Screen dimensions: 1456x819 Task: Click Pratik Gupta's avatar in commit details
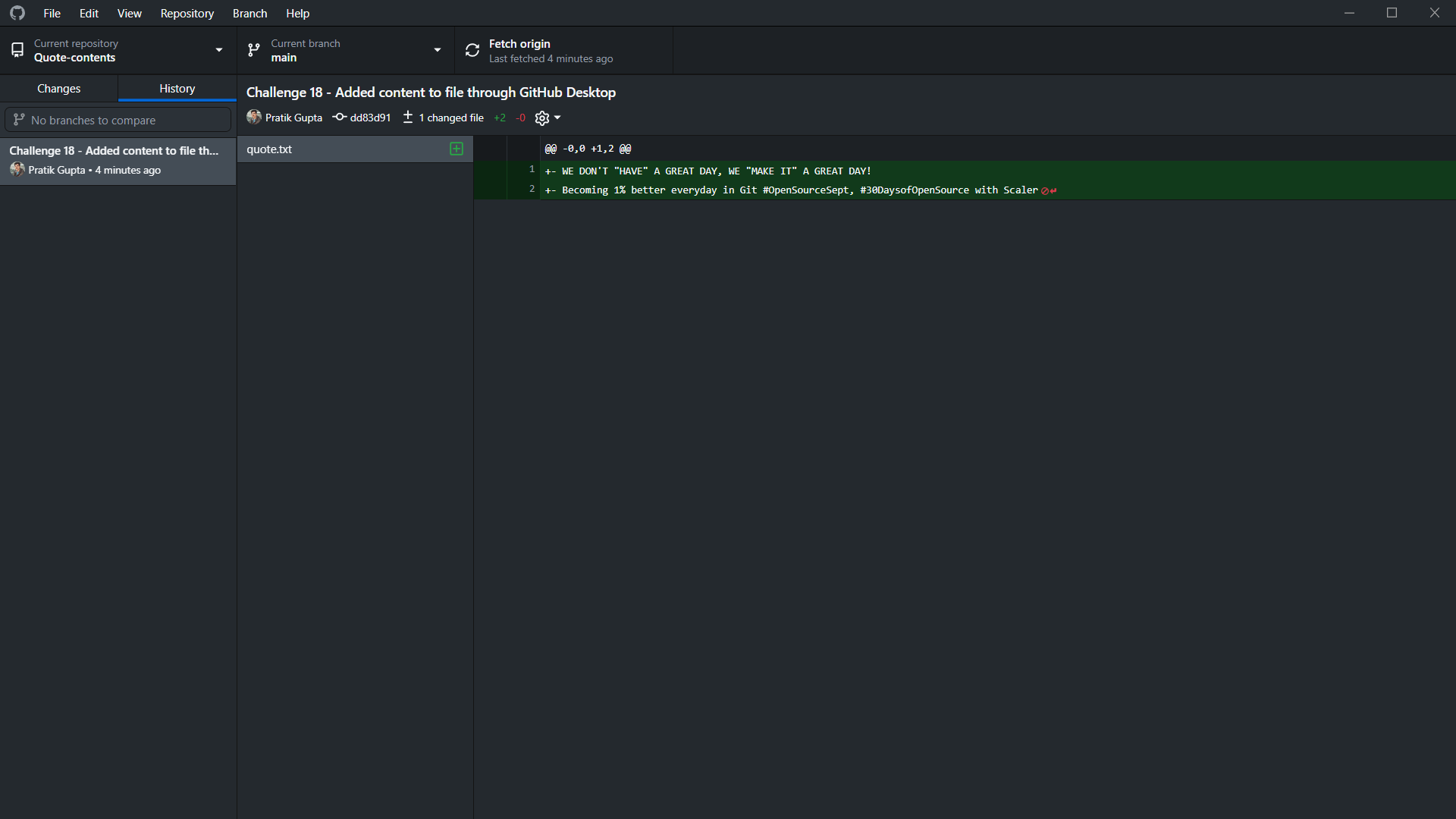(x=254, y=118)
